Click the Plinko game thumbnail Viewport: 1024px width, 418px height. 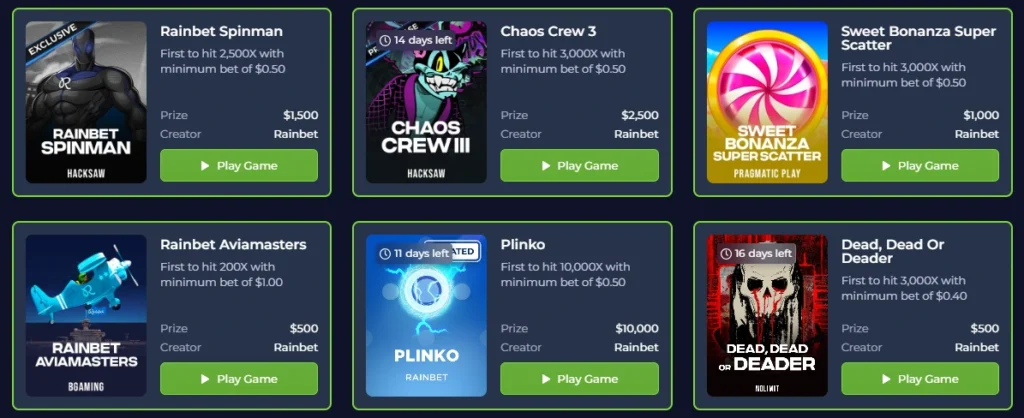click(426, 315)
